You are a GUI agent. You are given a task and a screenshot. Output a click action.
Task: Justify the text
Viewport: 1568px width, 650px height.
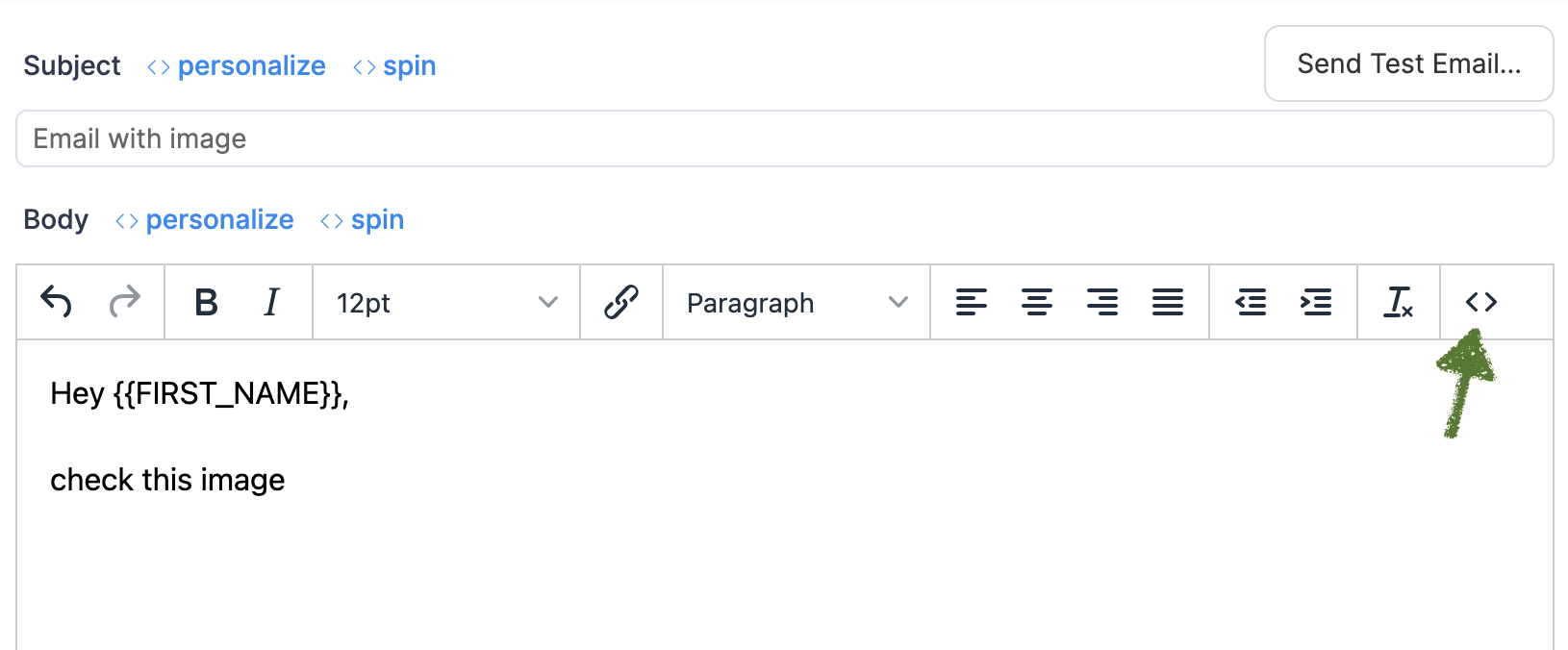[1168, 302]
